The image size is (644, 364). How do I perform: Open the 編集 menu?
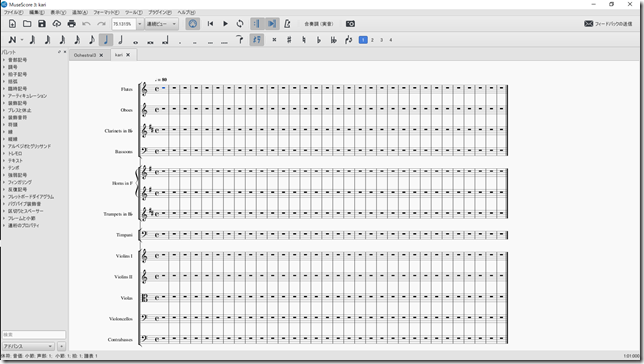point(37,12)
